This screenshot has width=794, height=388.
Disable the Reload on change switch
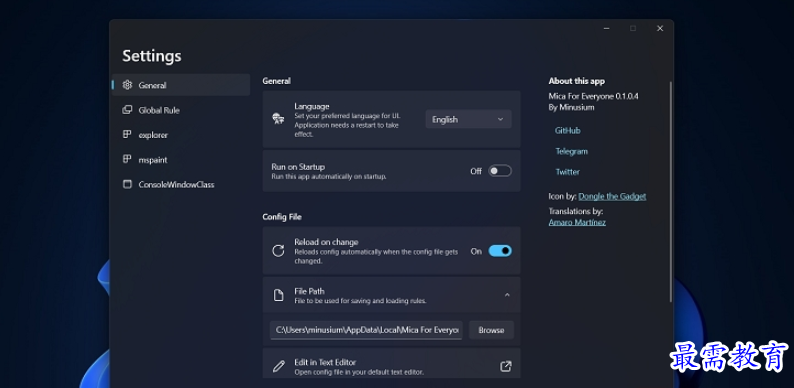(500, 251)
